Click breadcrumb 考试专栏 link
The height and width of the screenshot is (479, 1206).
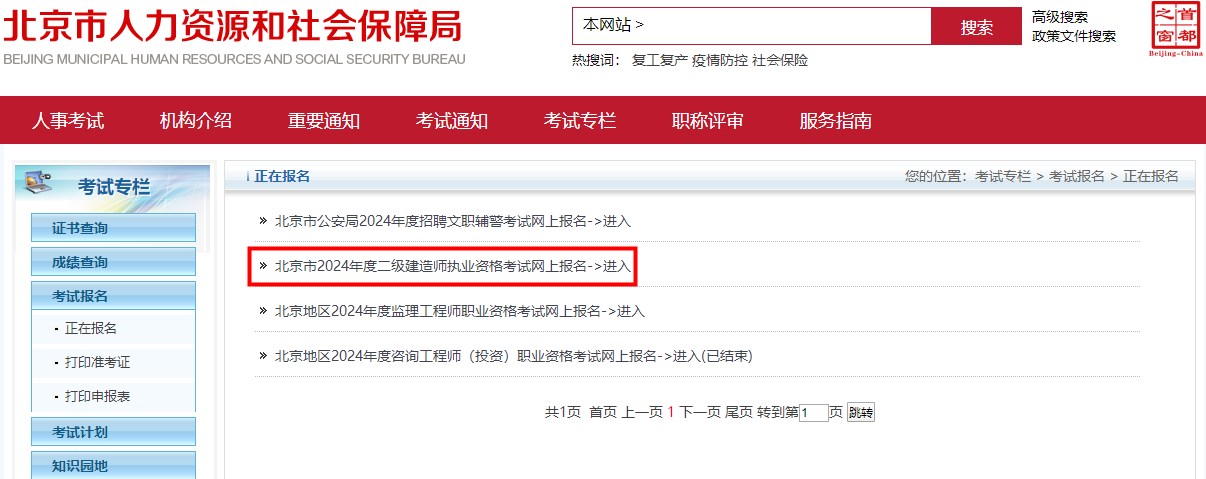[x=1003, y=176]
